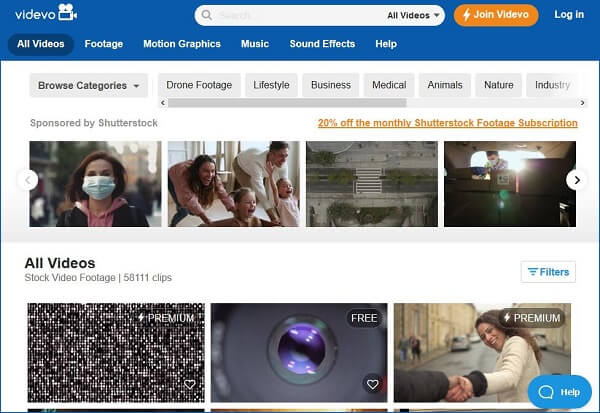
Task: Click the search magnifier icon
Action: (207, 15)
